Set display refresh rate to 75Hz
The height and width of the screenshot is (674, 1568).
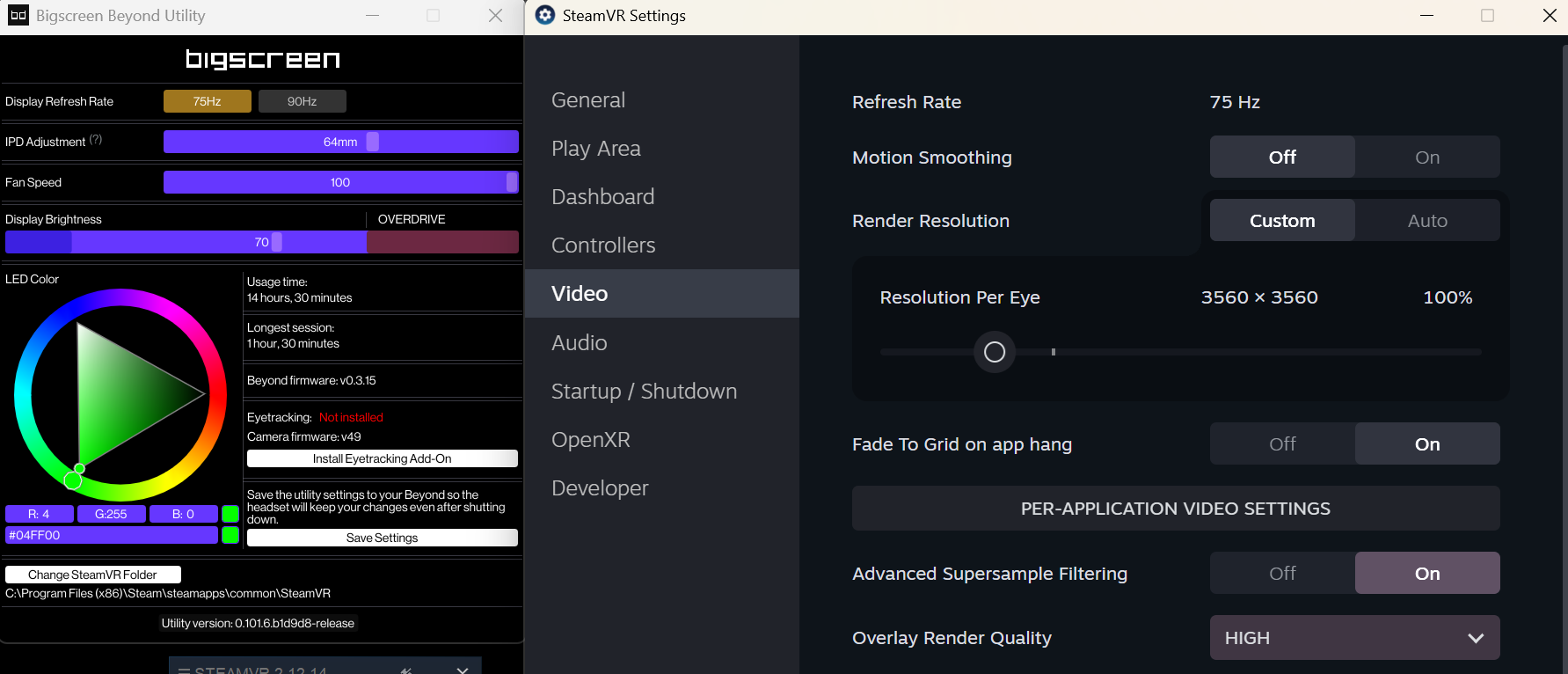[208, 101]
